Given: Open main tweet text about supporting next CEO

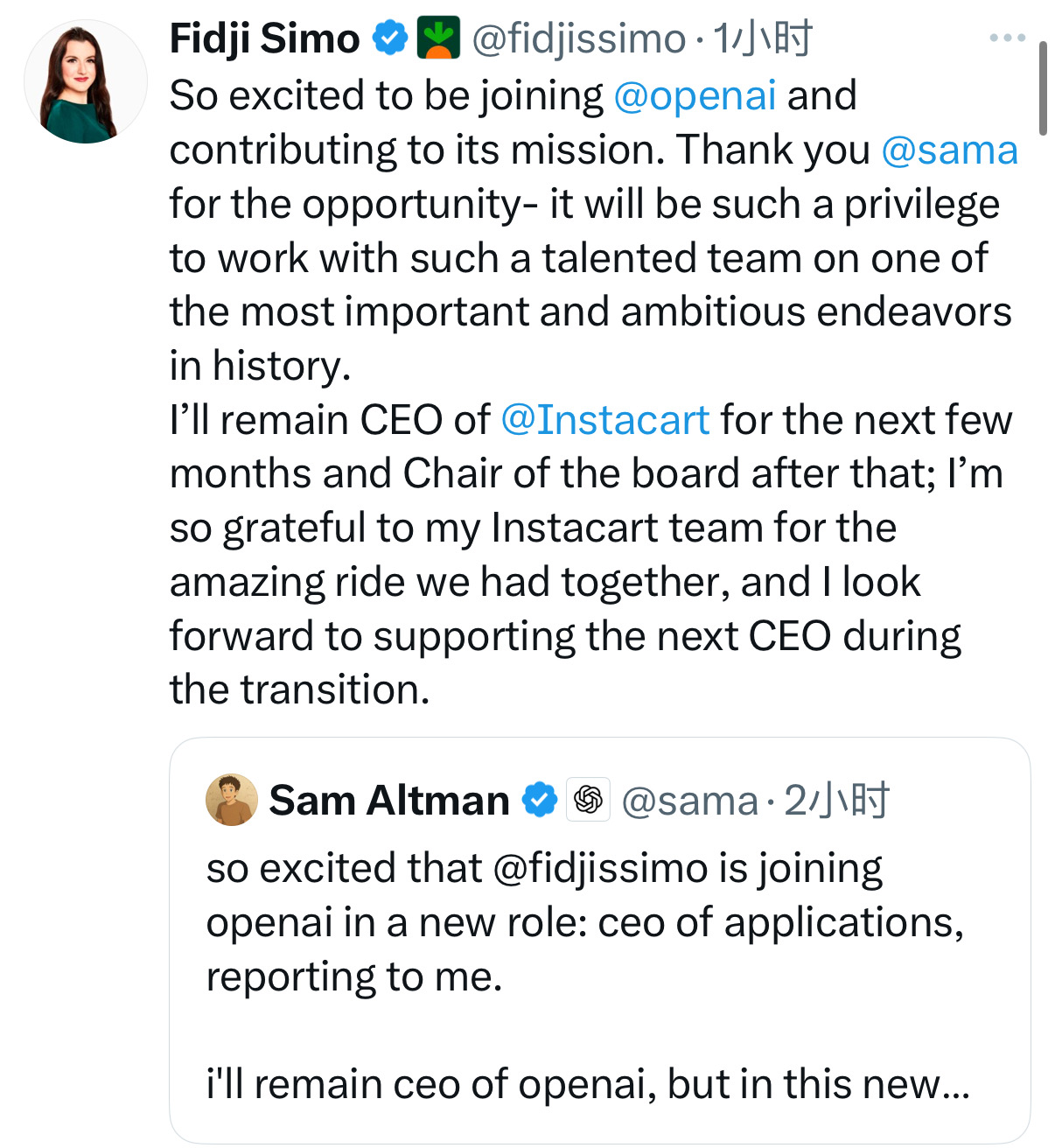Looking at the screenshot, I should pos(565,636).
